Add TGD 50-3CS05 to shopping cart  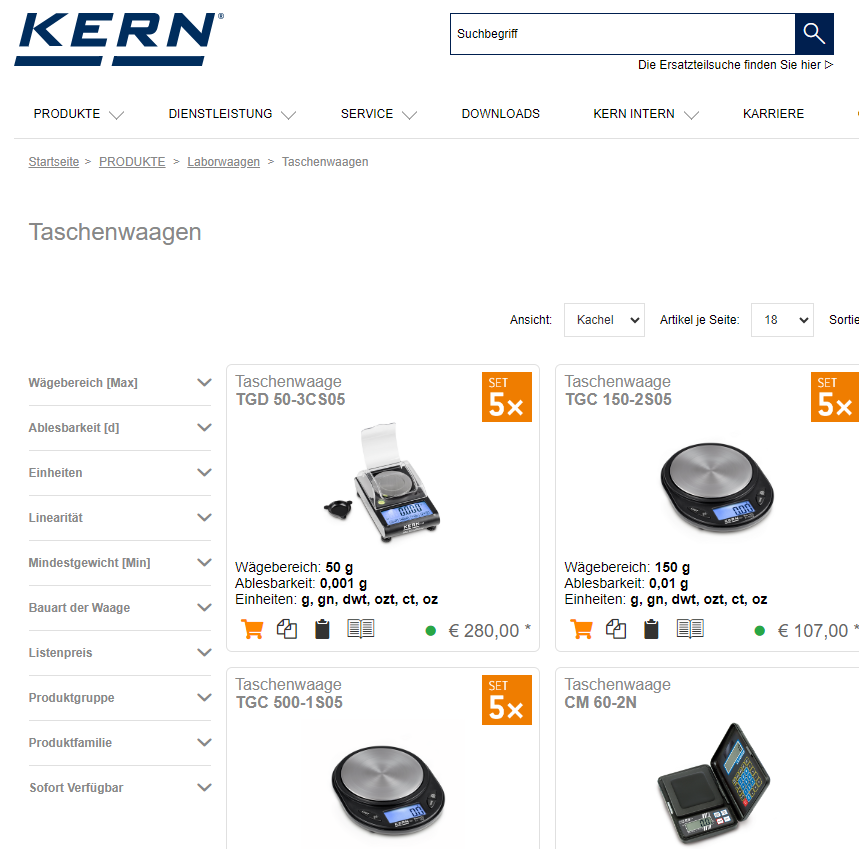[x=252, y=629]
